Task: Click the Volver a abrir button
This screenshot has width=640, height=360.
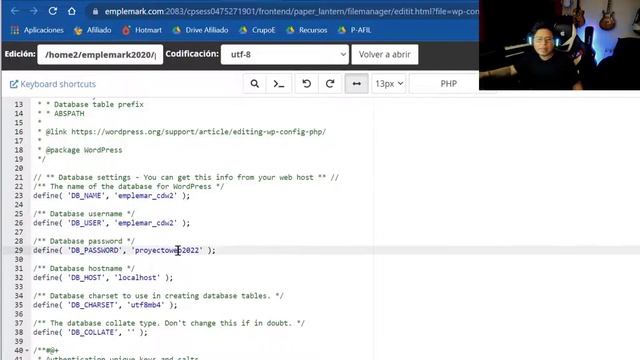Action: tap(384, 54)
